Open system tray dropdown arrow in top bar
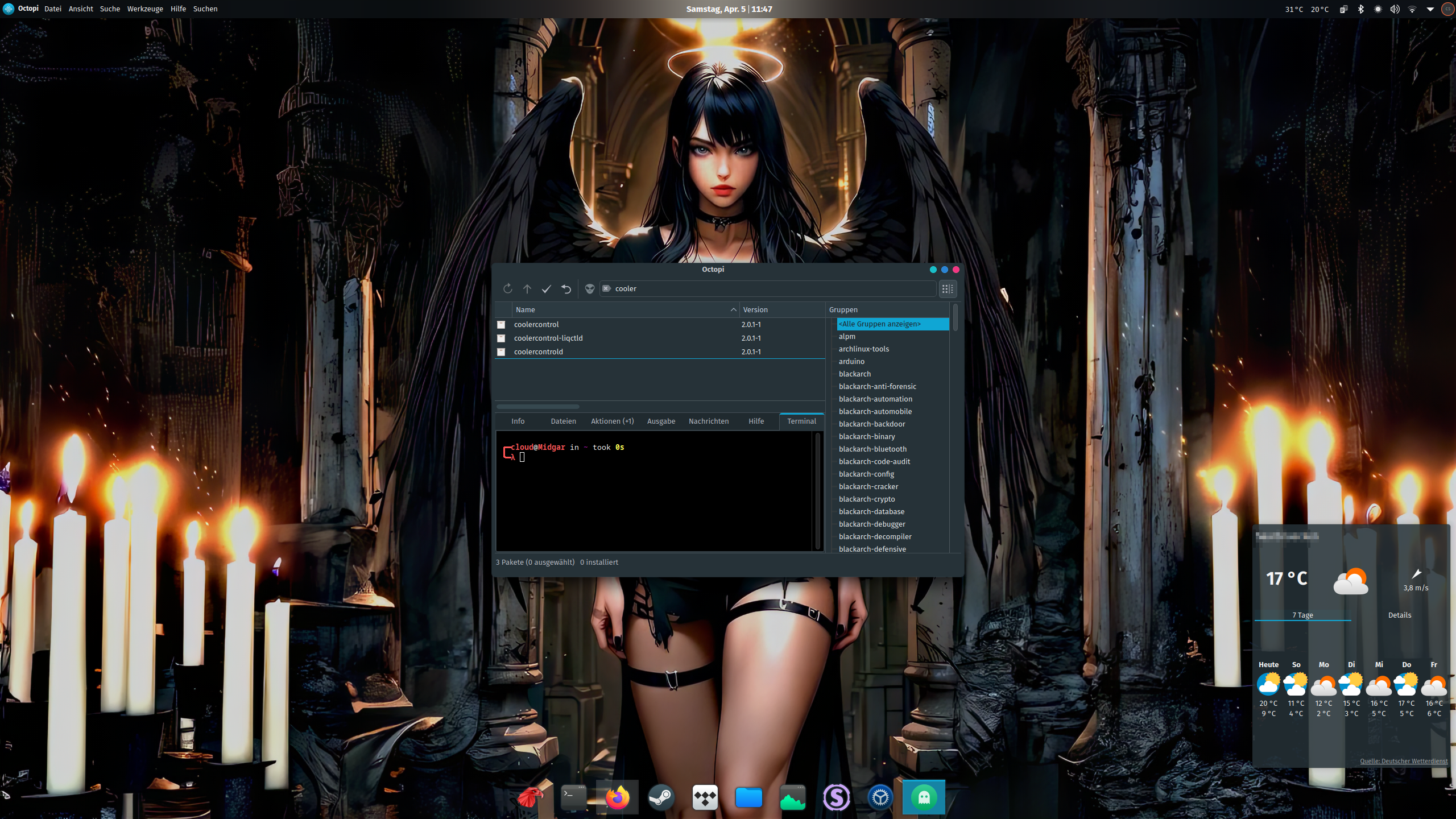1456x819 pixels. point(1430,9)
